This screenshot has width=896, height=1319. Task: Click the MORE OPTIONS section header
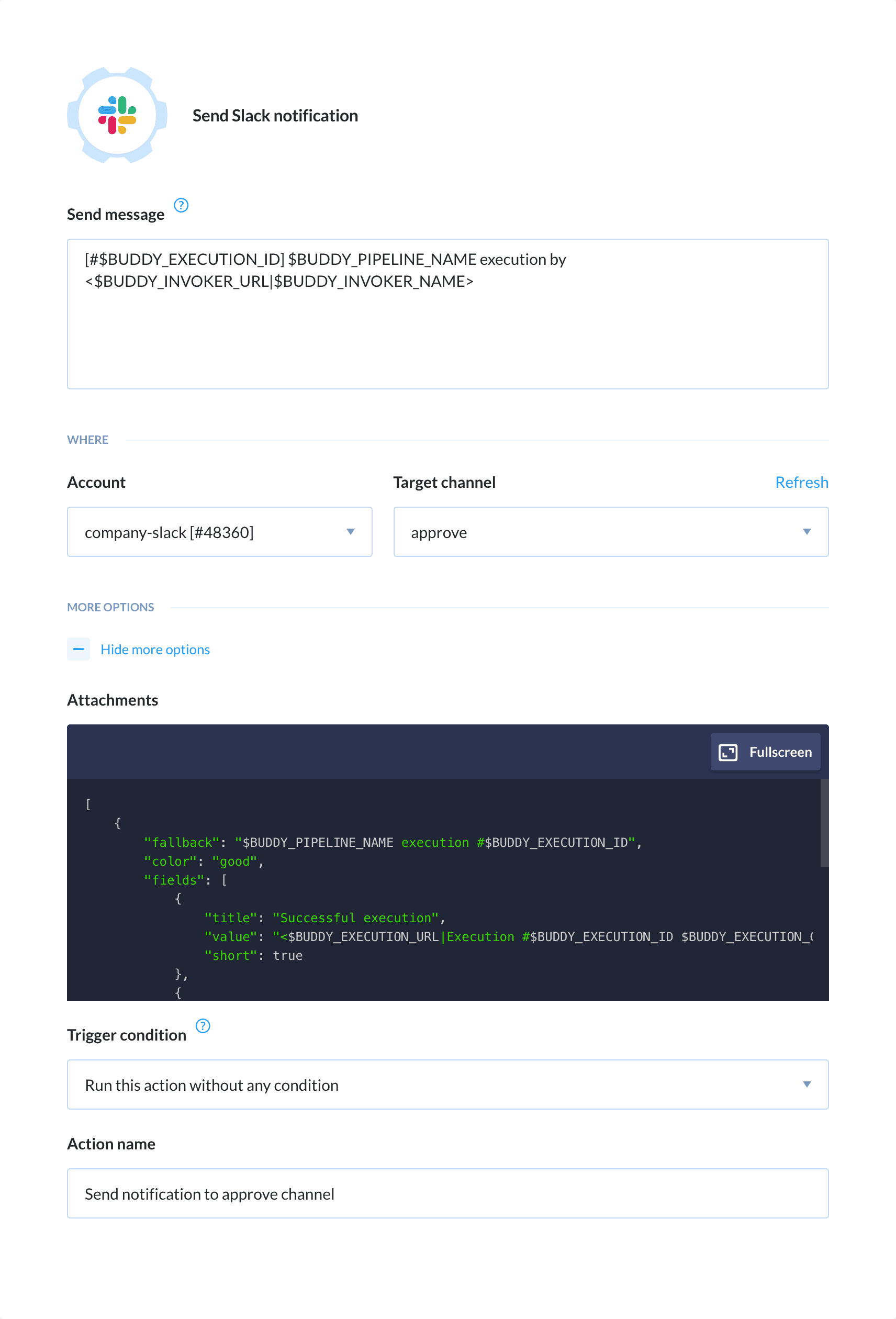click(x=110, y=607)
